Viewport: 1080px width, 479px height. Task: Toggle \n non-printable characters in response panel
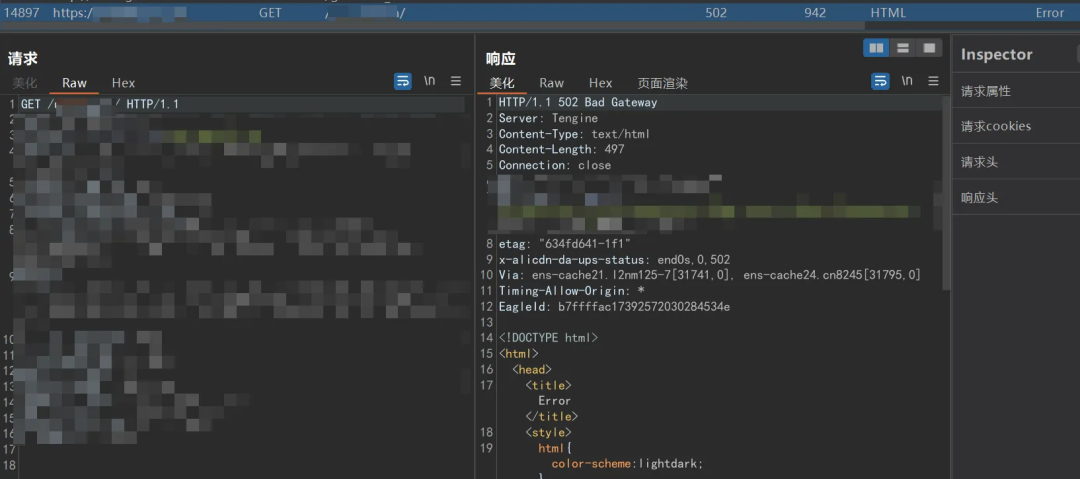(907, 81)
